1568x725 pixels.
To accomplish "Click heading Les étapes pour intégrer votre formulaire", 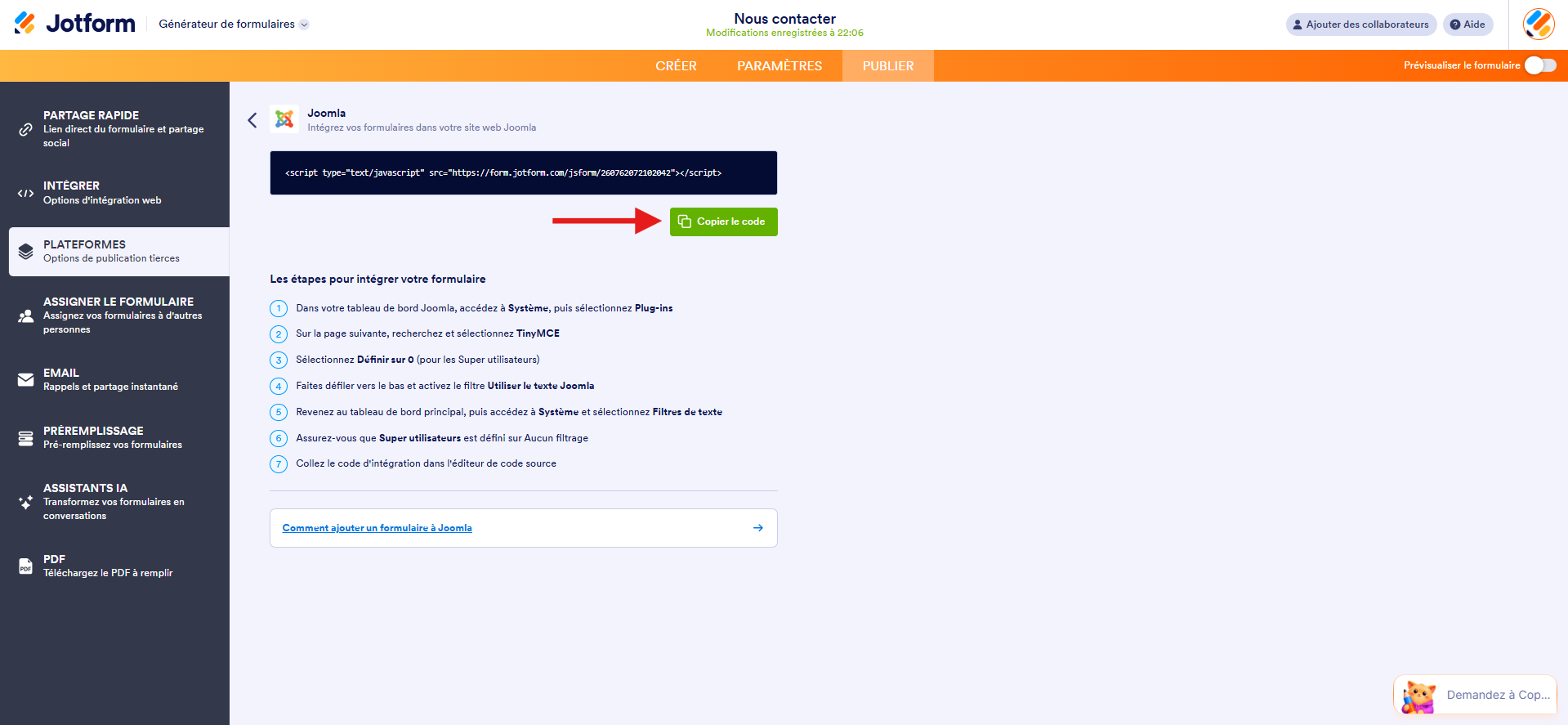I will click(377, 279).
